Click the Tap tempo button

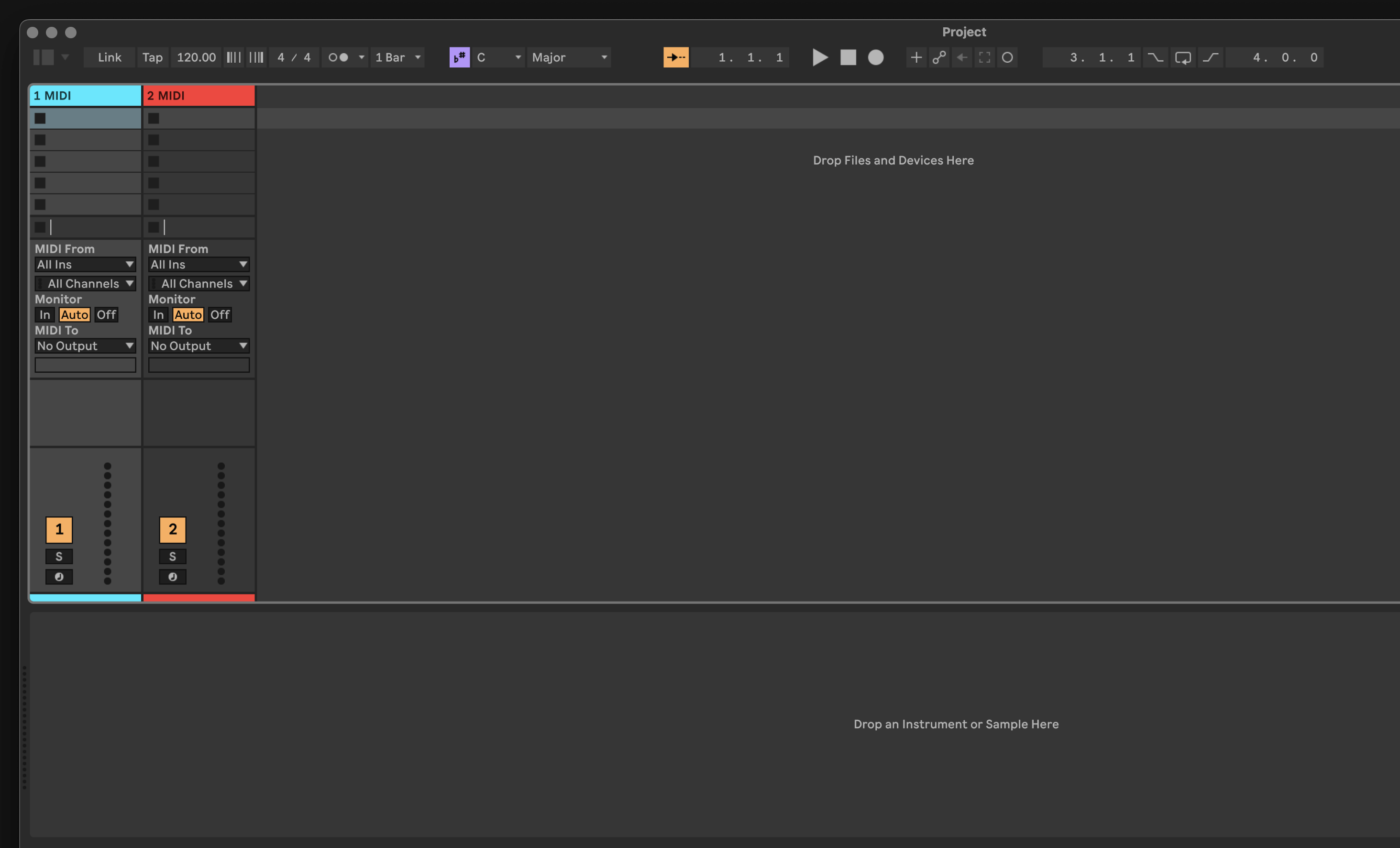point(152,57)
